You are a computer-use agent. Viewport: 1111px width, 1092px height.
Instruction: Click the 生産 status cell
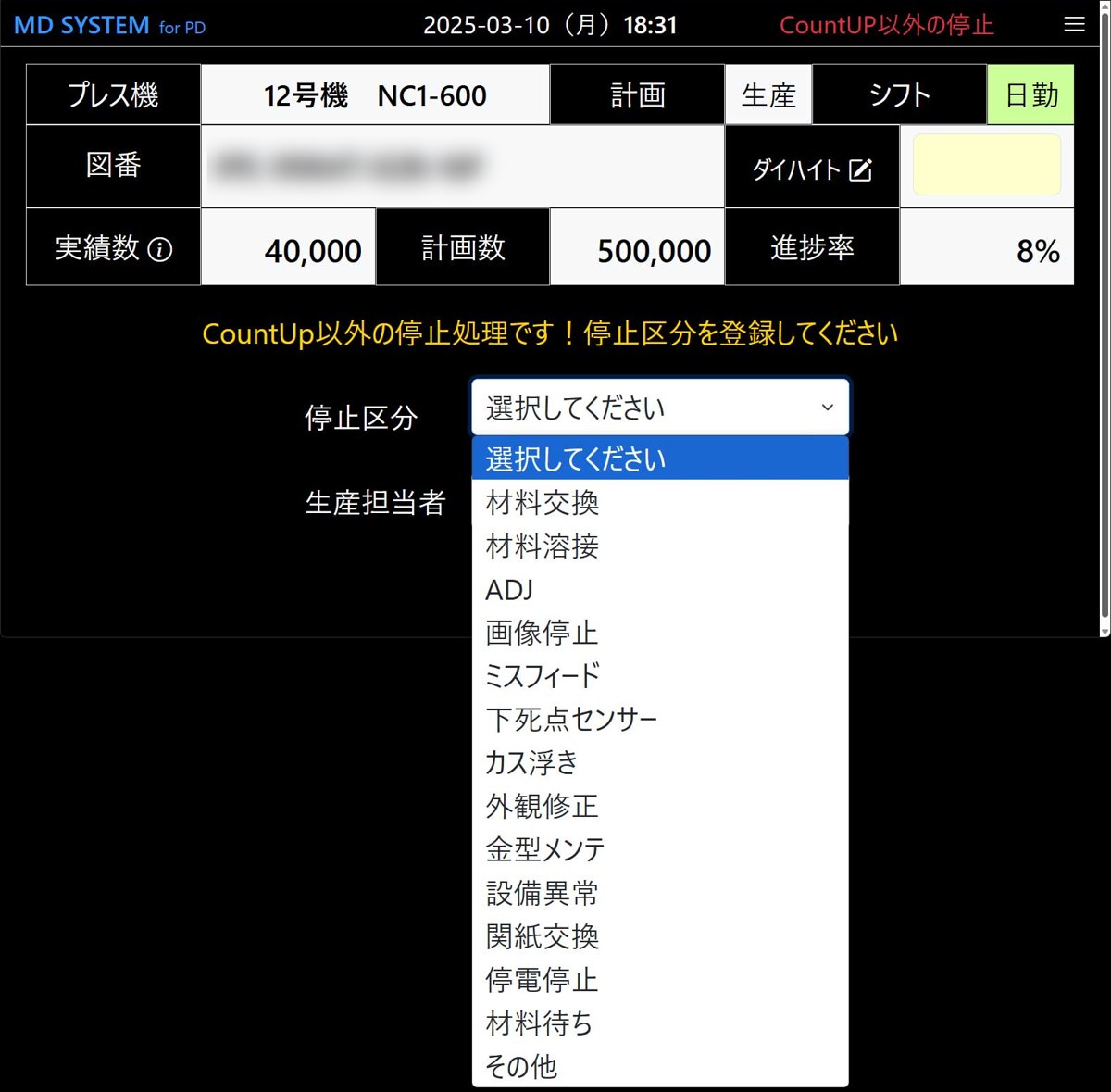coord(768,94)
